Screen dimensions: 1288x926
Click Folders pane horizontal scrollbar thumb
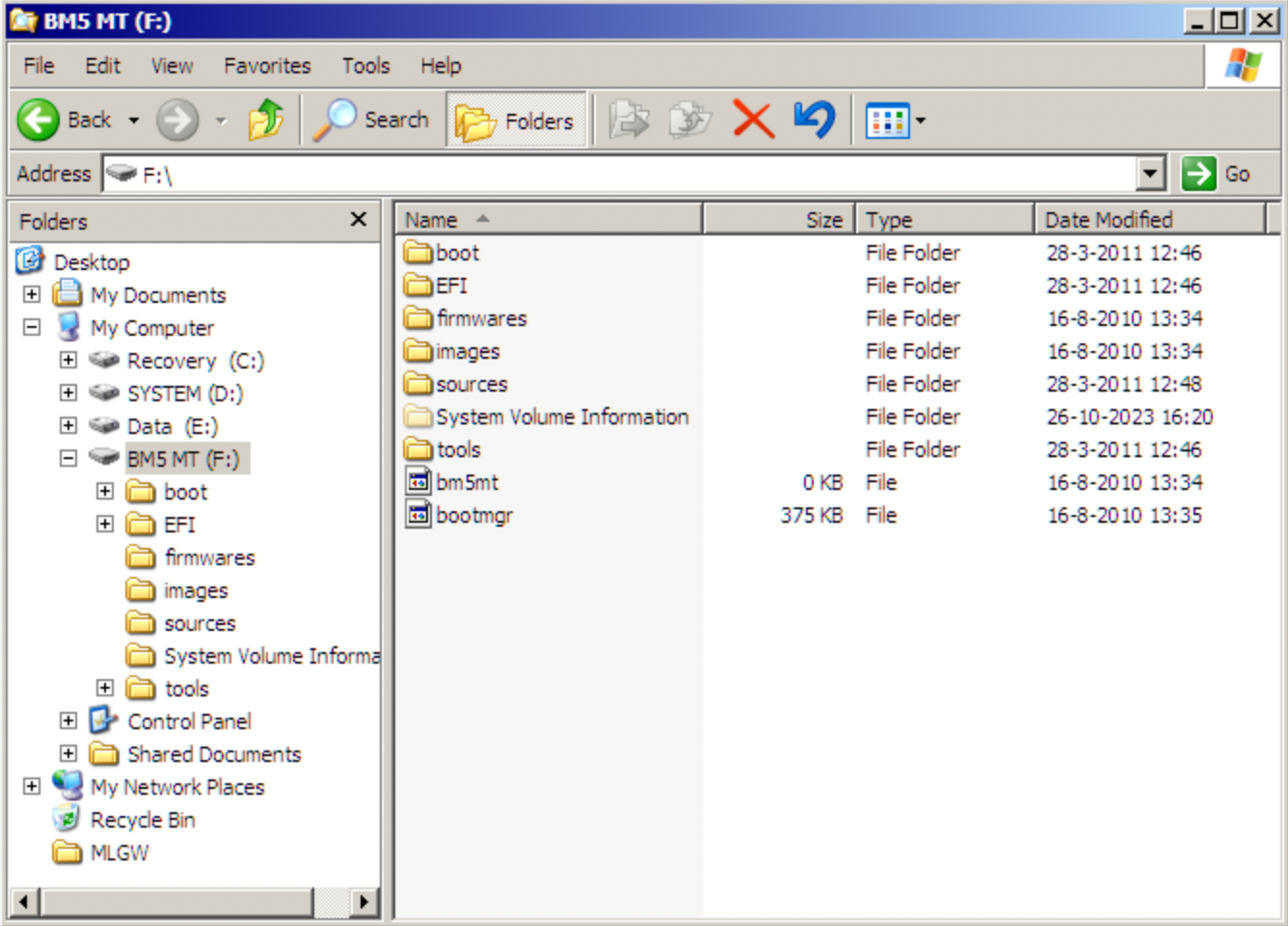click(176, 902)
